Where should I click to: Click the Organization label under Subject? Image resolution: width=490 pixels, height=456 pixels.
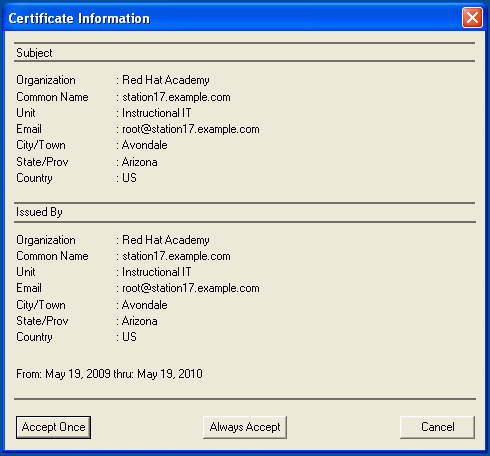46,80
